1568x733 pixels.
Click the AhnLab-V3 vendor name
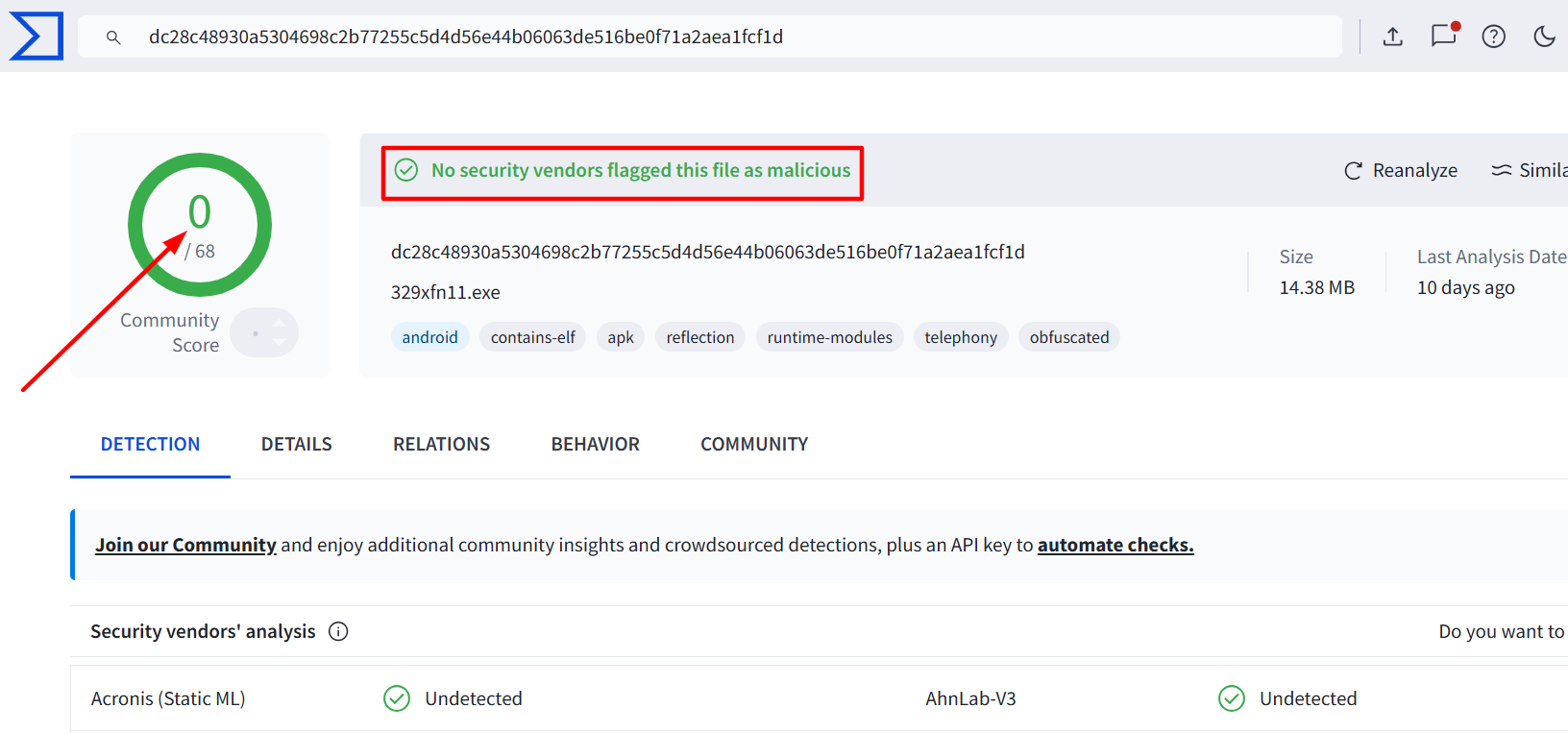(x=970, y=698)
